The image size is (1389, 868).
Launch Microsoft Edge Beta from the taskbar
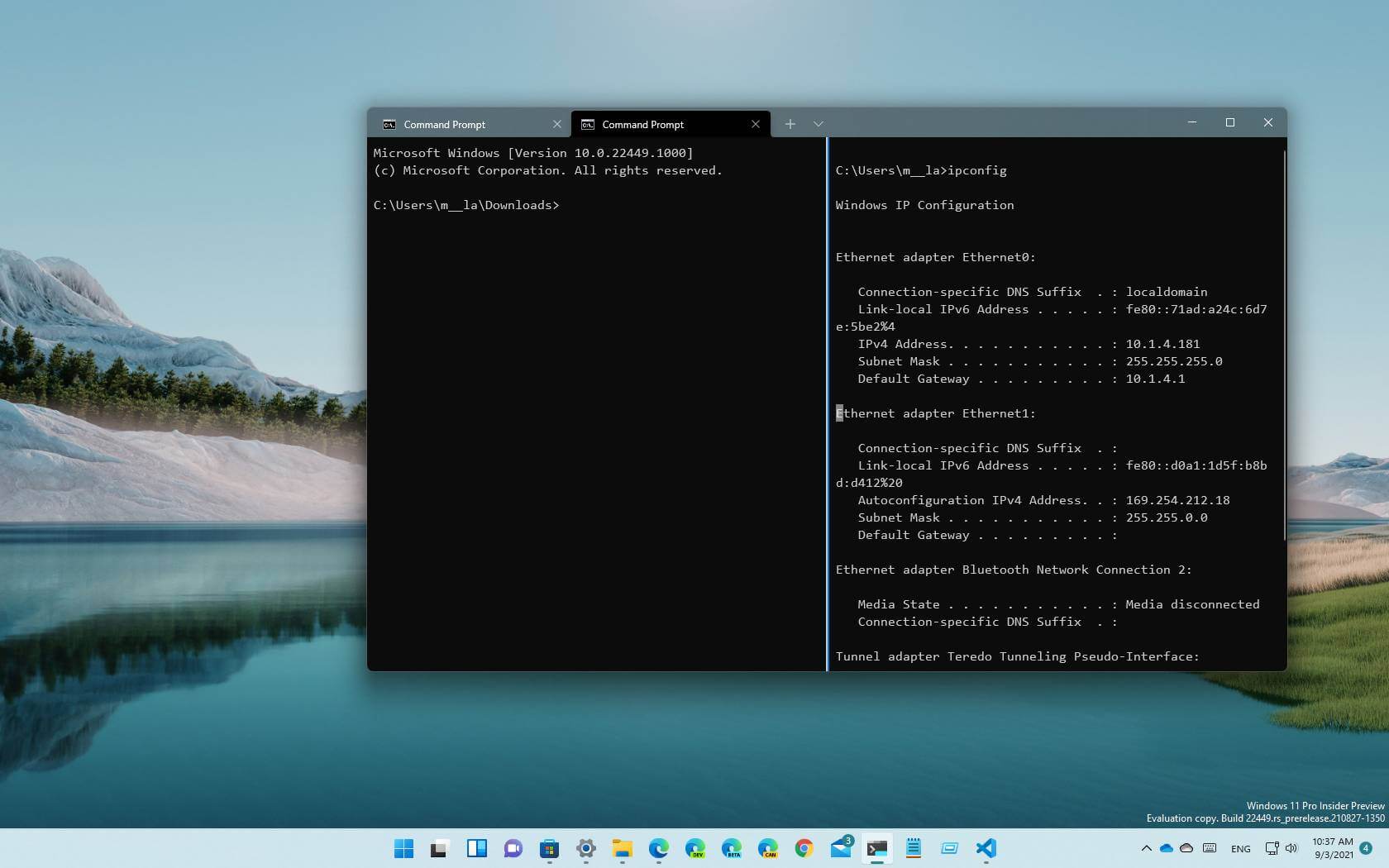[733, 848]
